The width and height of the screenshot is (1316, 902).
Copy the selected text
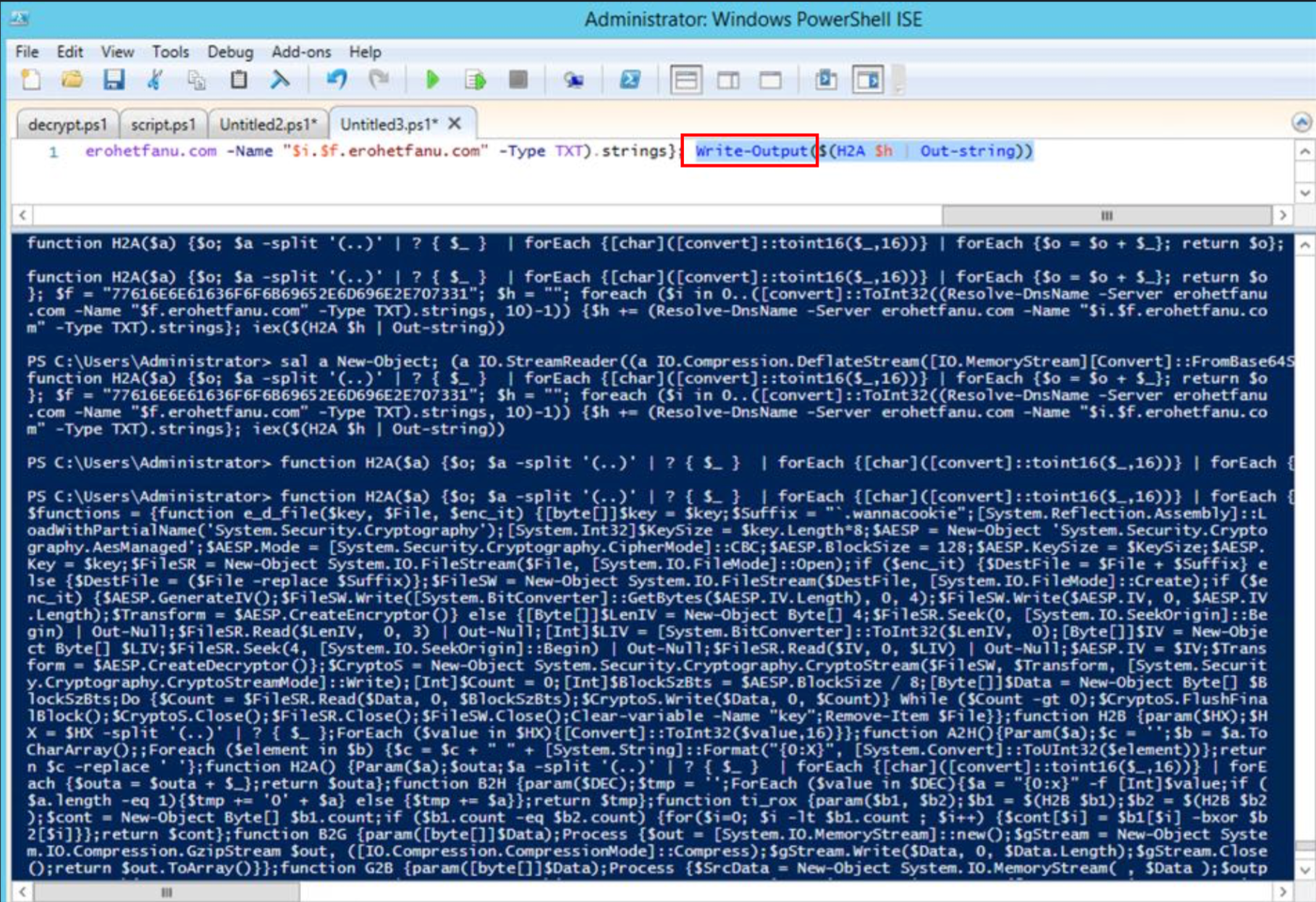(196, 80)
